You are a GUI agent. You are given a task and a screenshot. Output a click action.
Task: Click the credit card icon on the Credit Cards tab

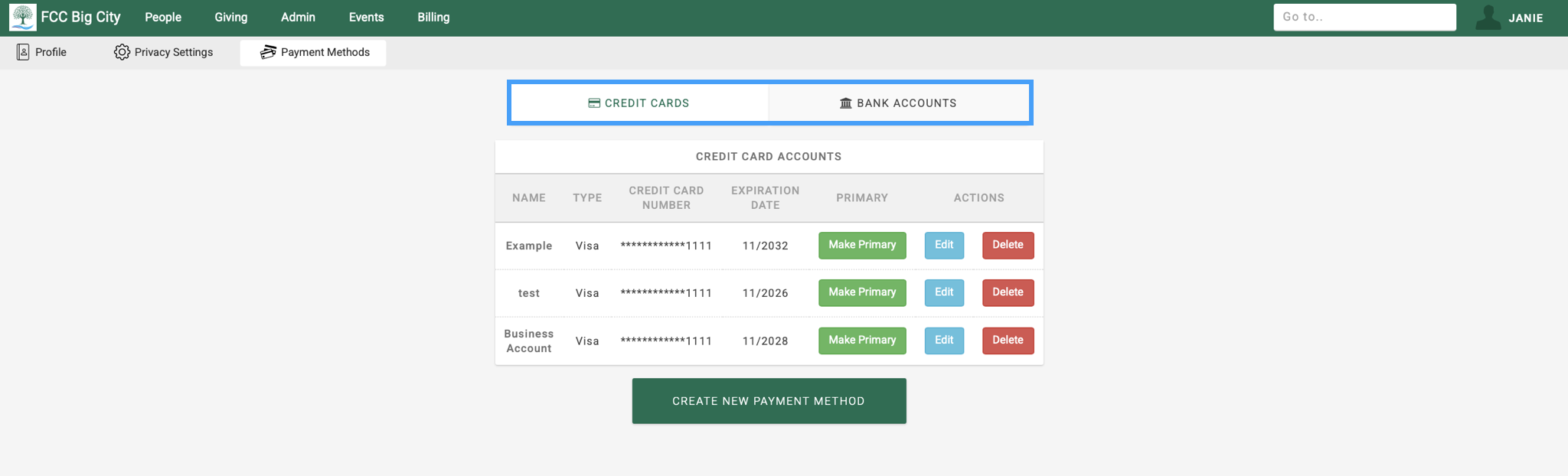(x=593, y=103)
